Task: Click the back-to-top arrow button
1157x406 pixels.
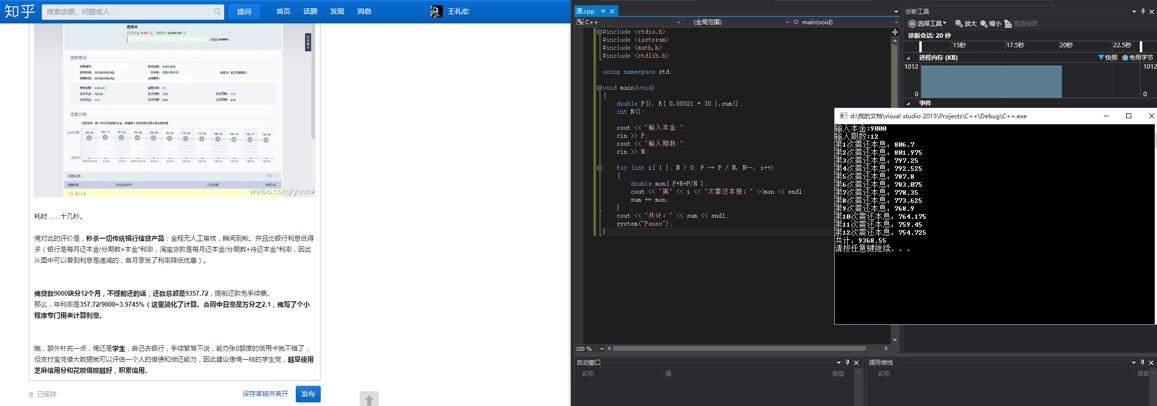Action: pyautogui.click(x=370, y=399)
